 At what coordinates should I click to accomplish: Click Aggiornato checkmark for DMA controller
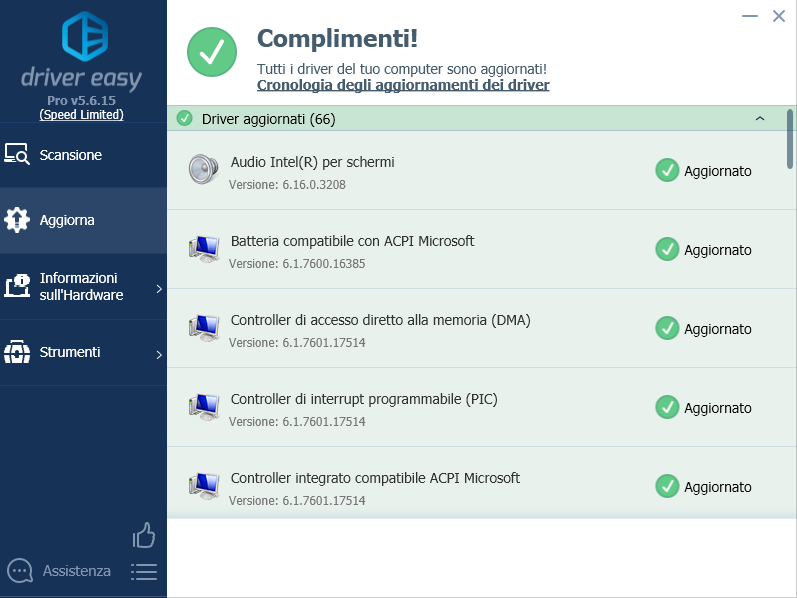667,328
